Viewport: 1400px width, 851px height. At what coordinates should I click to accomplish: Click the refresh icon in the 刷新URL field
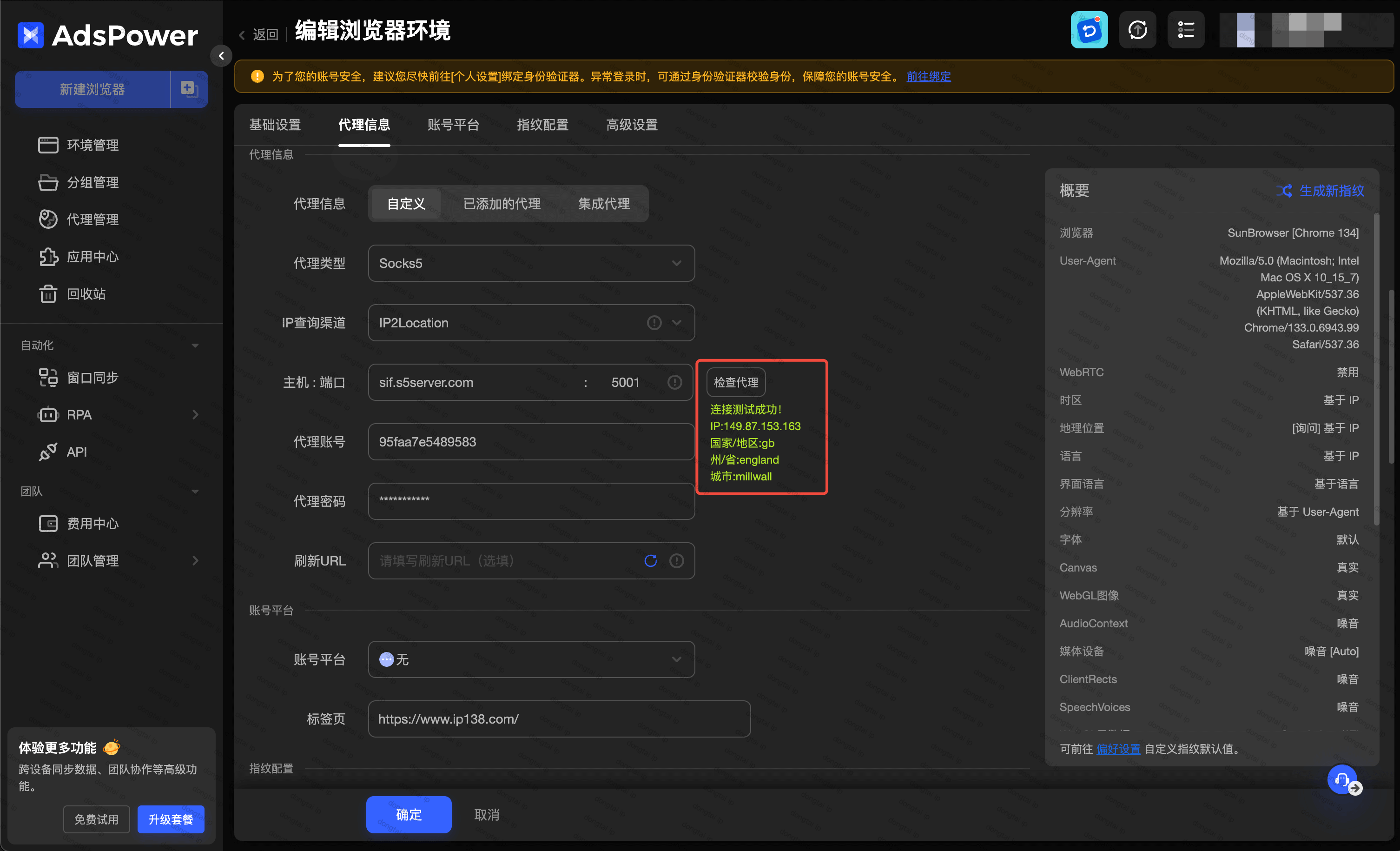tap(651, 561)
